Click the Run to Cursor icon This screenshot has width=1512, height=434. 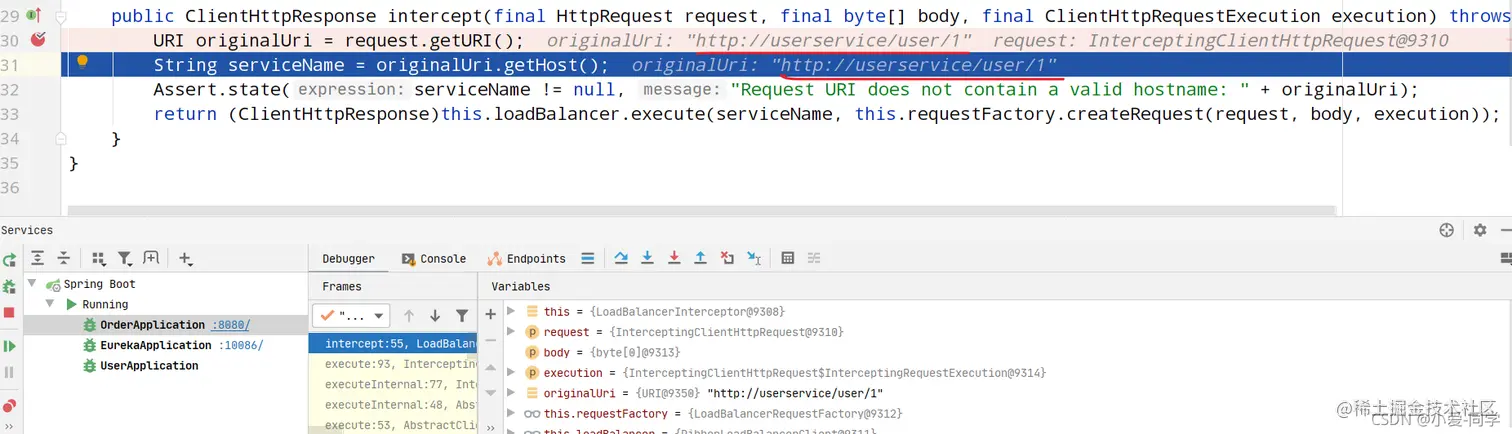click(754, 258)
